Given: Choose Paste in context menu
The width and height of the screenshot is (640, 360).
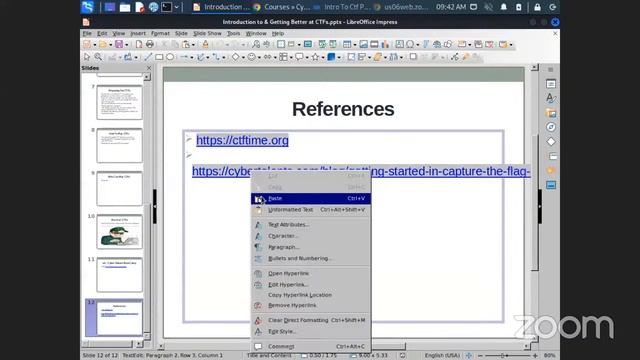Looking at the screenshot, I should coord(311,198).
